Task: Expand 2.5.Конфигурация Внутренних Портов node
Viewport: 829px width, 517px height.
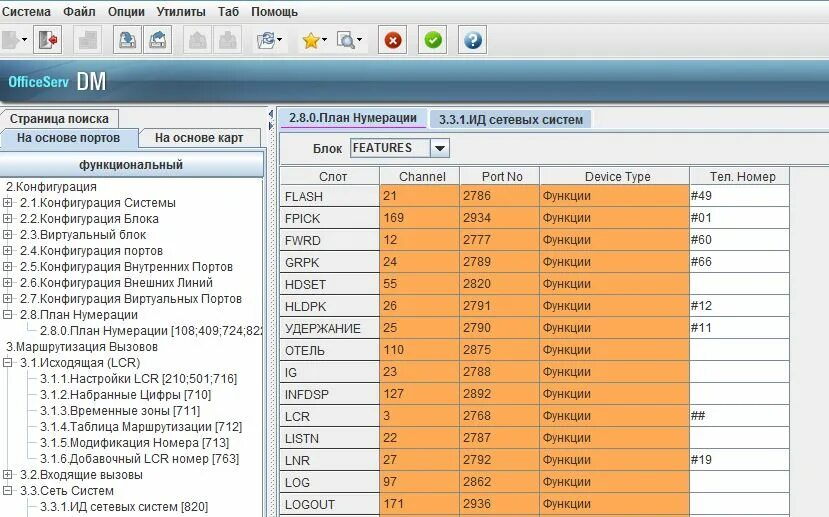Action: click(7, 266)
